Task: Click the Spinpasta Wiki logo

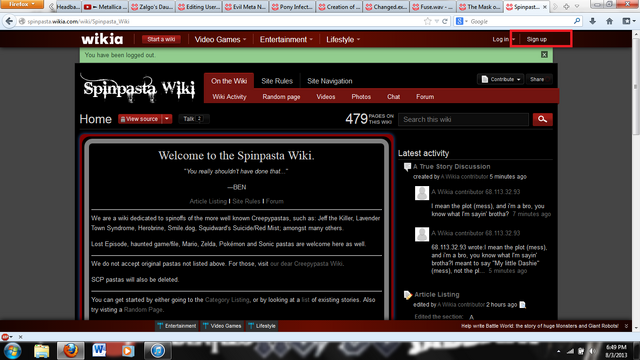Action: tap(139, 88)
